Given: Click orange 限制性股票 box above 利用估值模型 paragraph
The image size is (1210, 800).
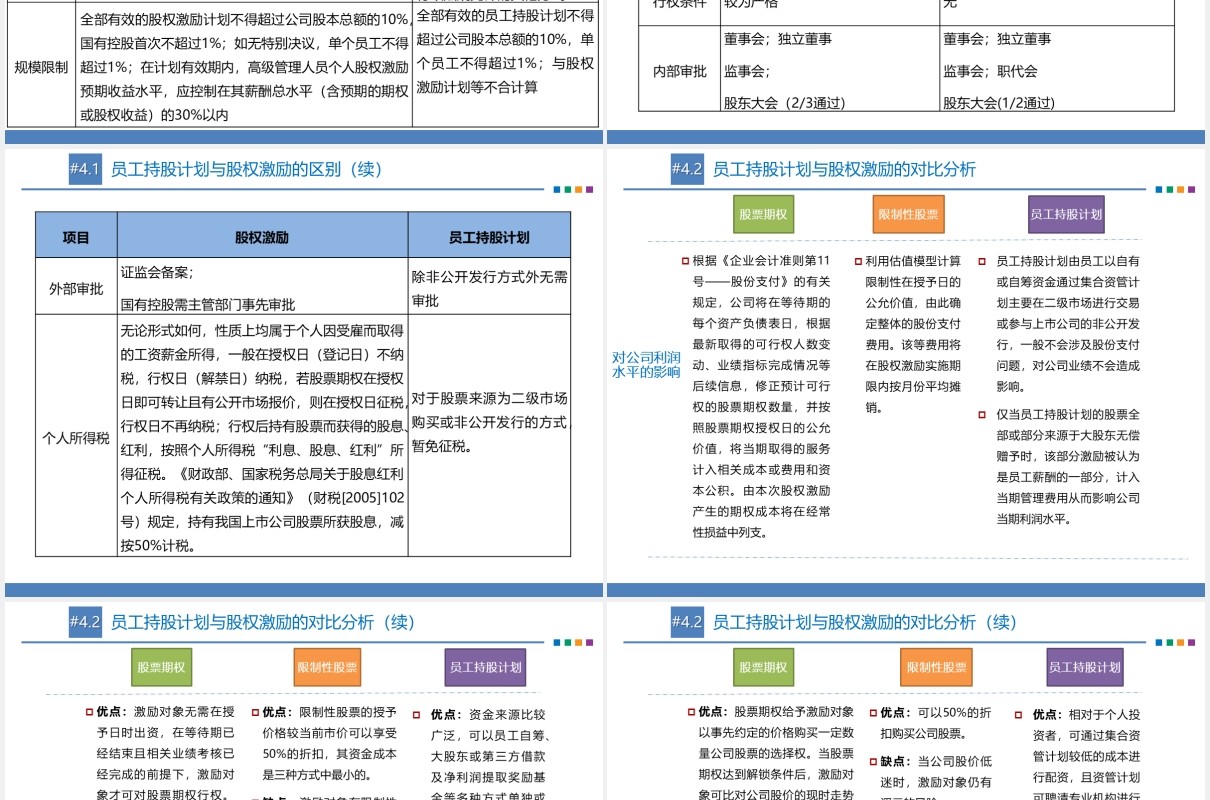Looking at the screenshot, I should (x=908, y=214).
